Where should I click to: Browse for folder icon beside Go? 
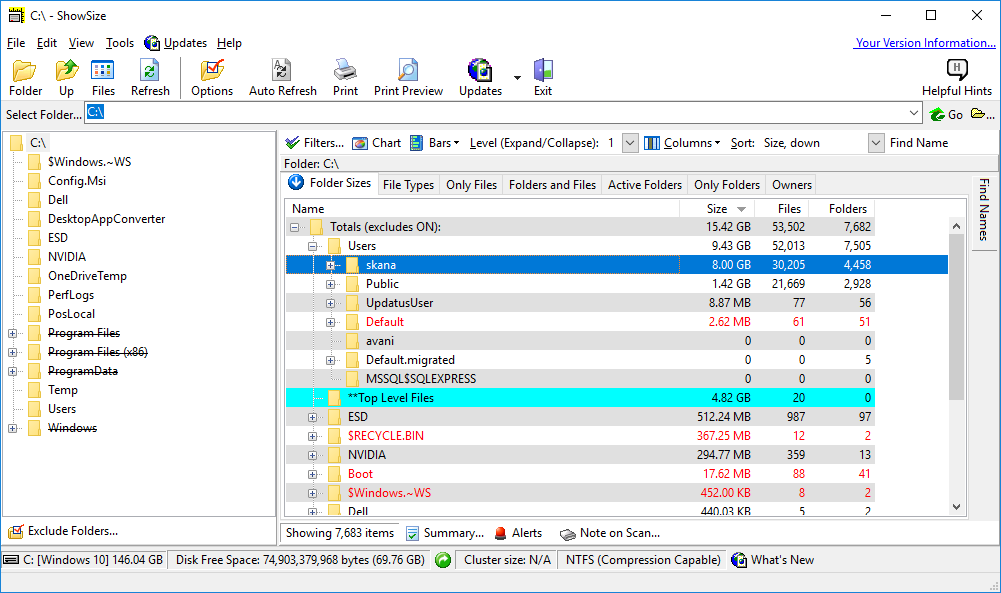click(982, 114)
